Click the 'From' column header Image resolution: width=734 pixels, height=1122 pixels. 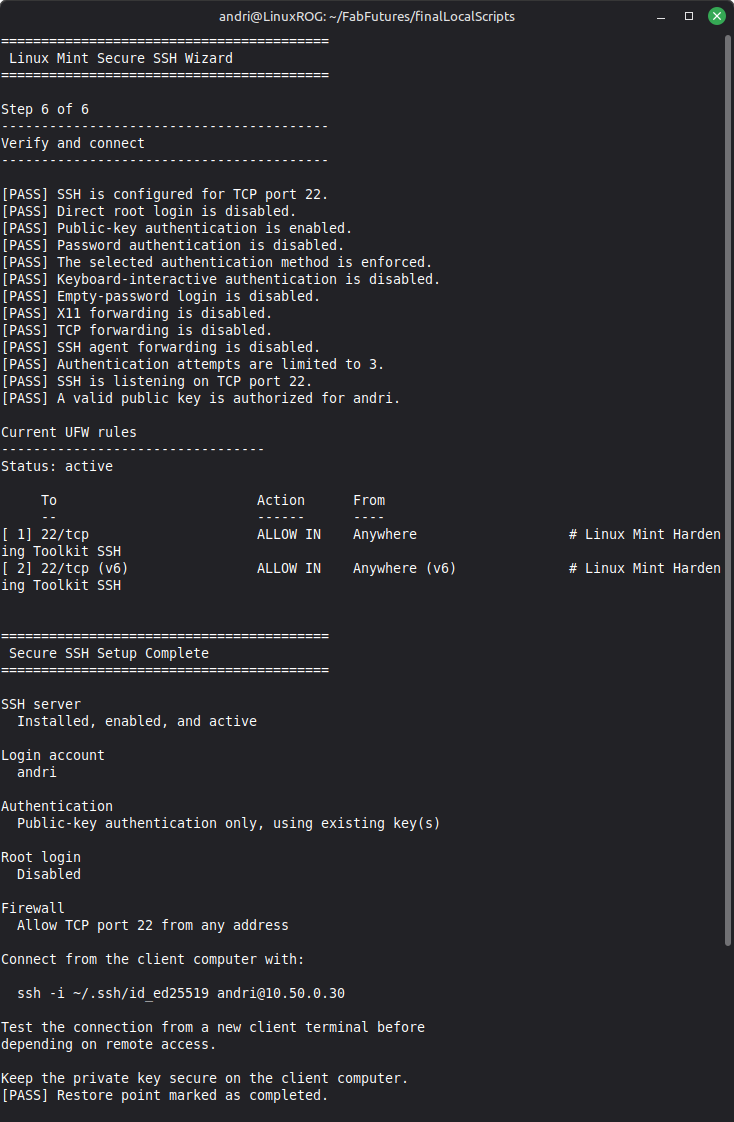[368, 500]
